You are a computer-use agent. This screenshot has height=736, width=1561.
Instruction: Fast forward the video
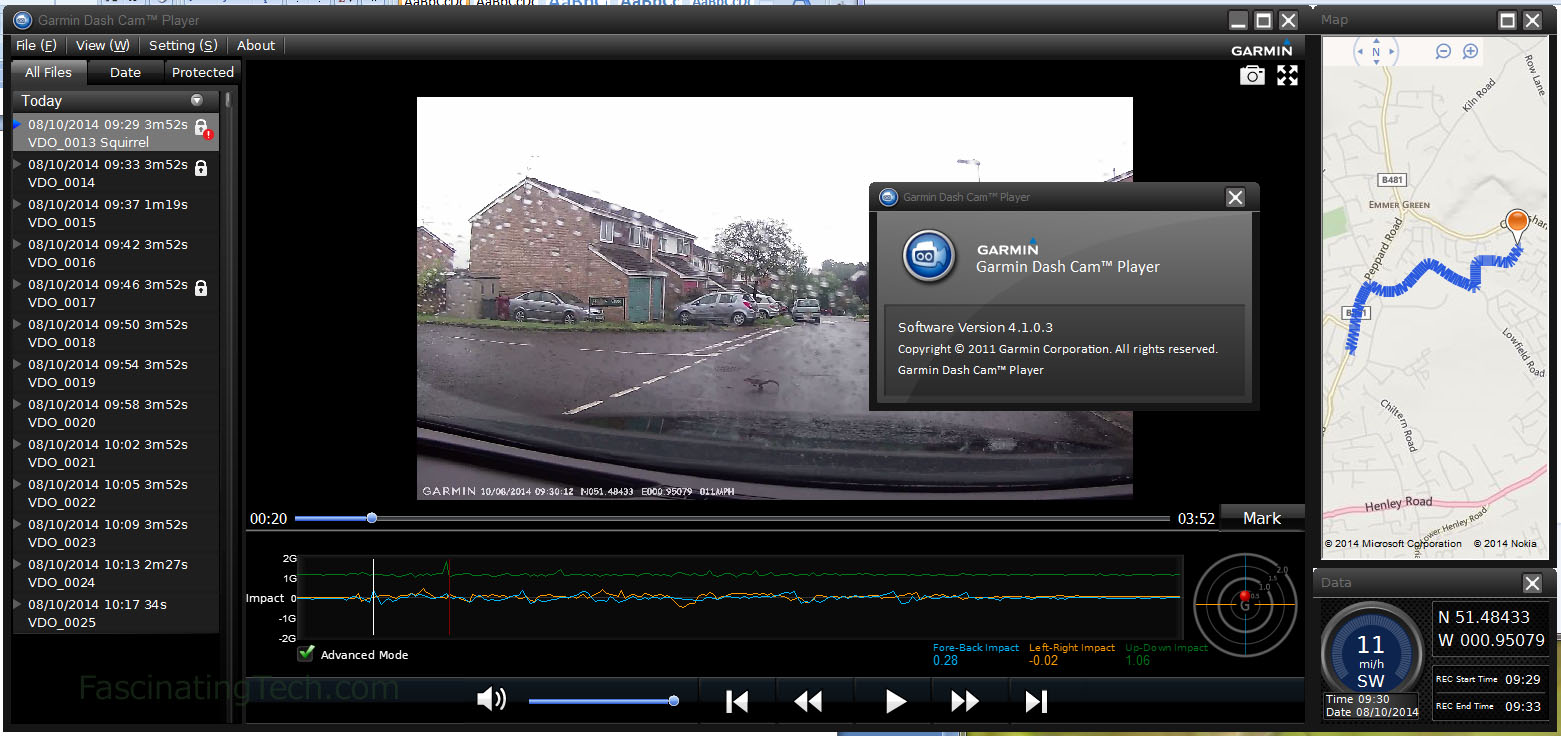(965, 702)
